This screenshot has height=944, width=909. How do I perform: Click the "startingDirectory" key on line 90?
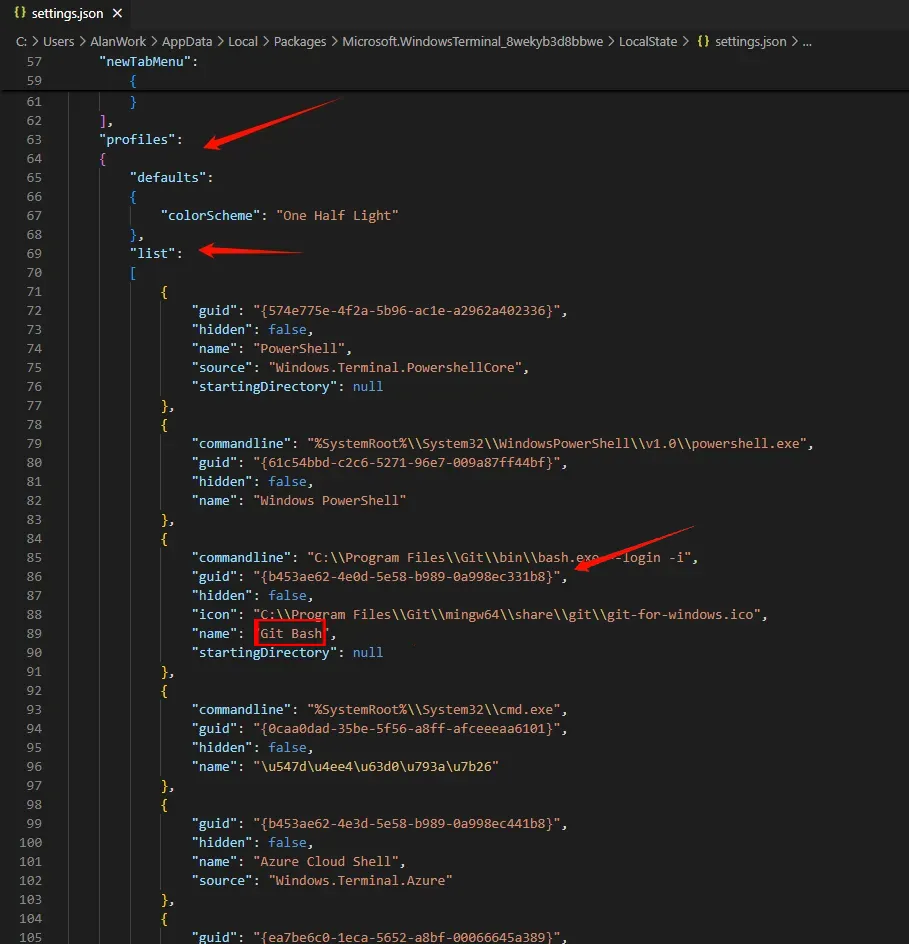point(264,653)
